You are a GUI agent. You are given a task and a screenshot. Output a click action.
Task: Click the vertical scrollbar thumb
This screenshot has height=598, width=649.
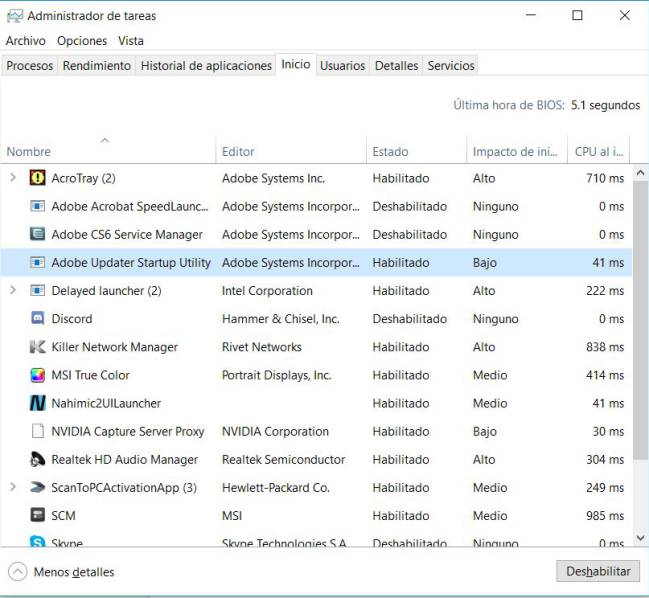640,320
